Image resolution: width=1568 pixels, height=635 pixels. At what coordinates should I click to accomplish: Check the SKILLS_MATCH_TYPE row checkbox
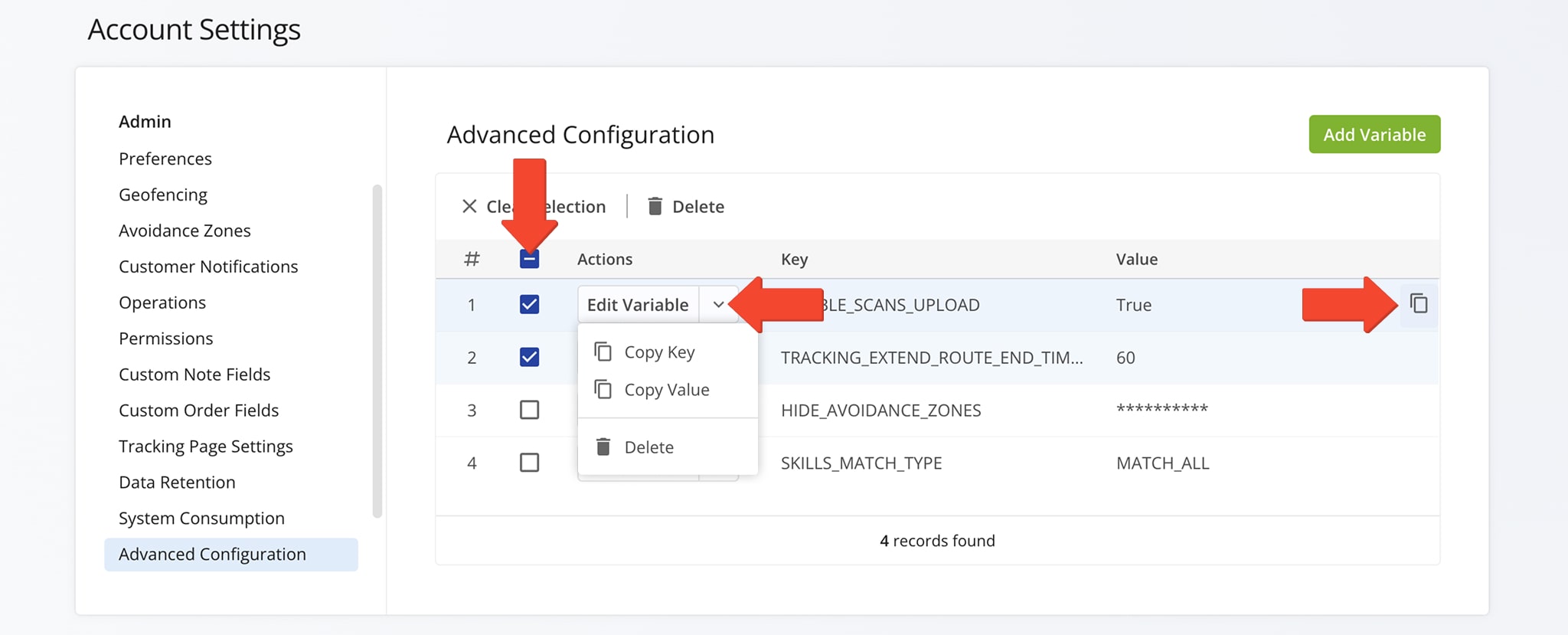[529, 463]
